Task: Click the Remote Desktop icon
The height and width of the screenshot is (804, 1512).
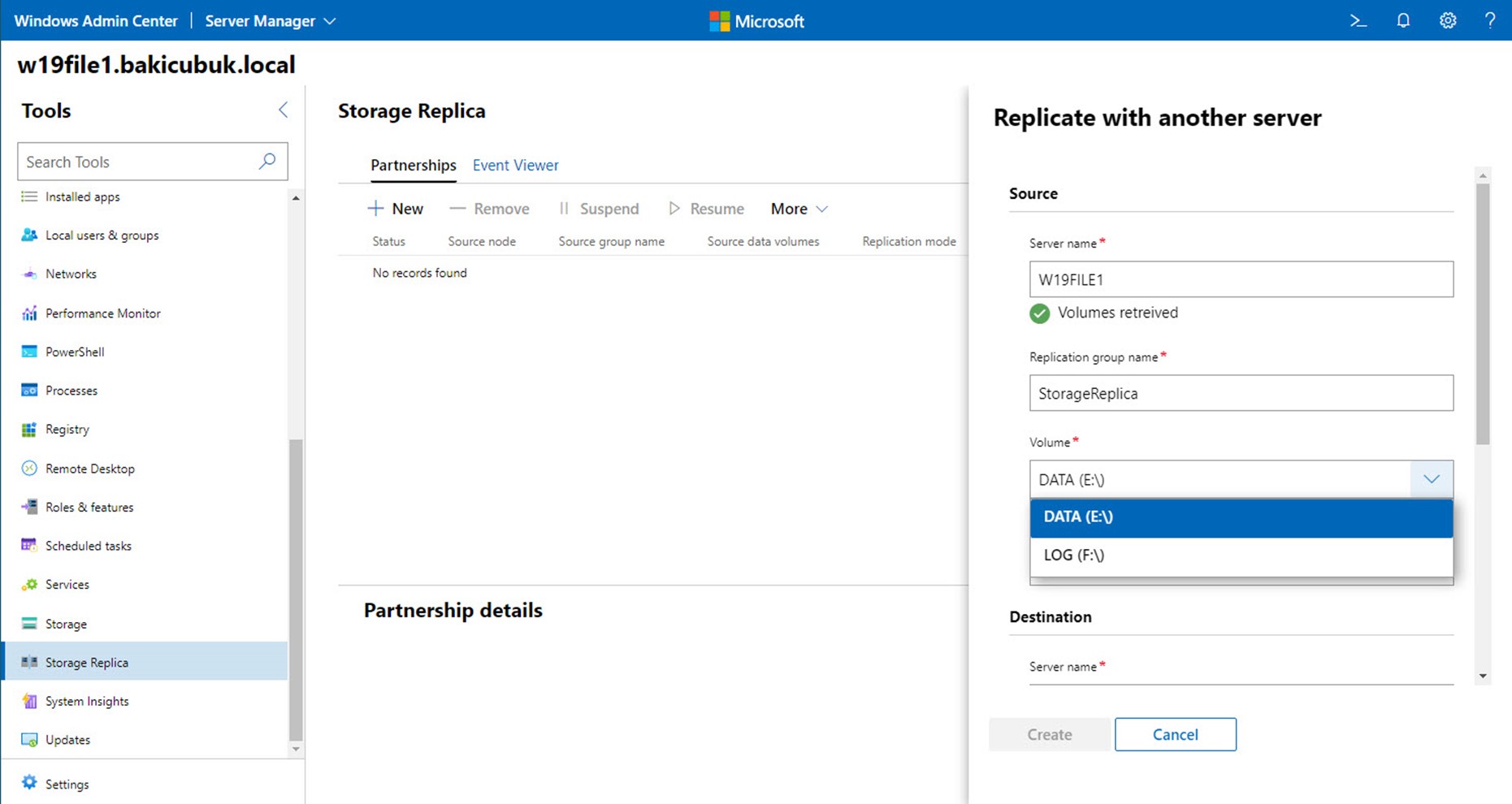Action: click(29, 469)
